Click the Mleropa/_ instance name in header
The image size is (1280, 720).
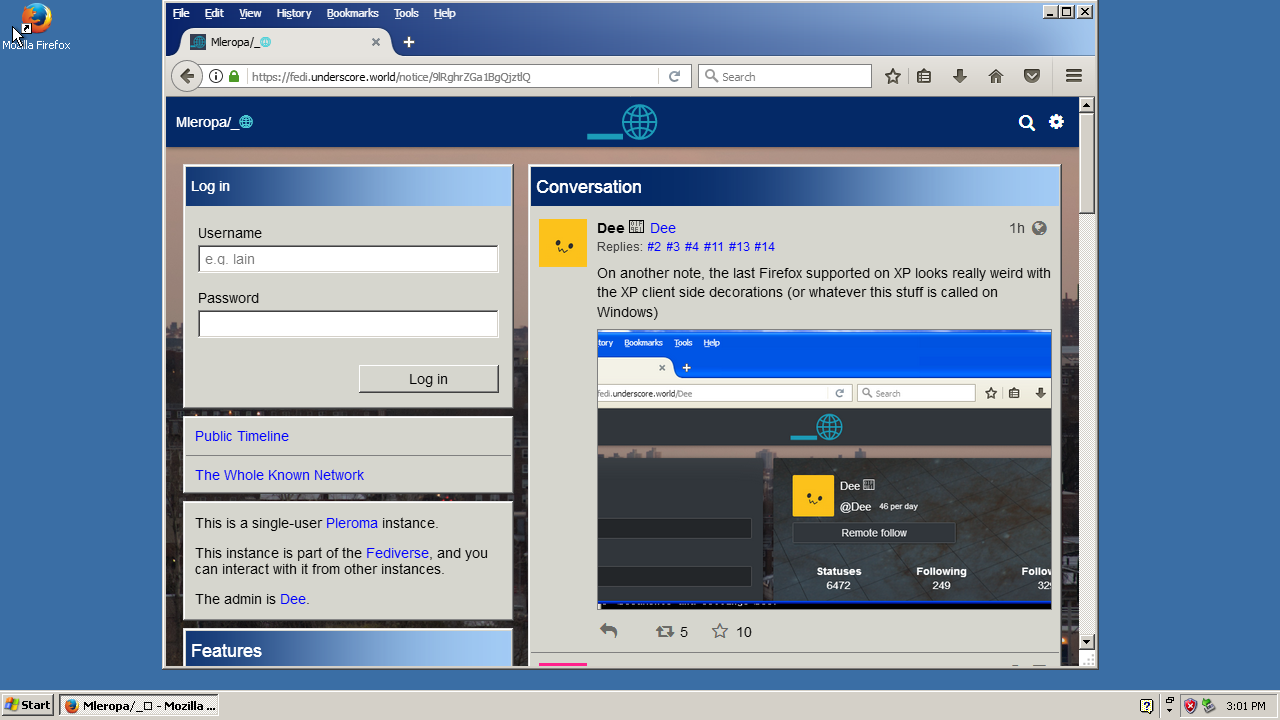[214, 122]
